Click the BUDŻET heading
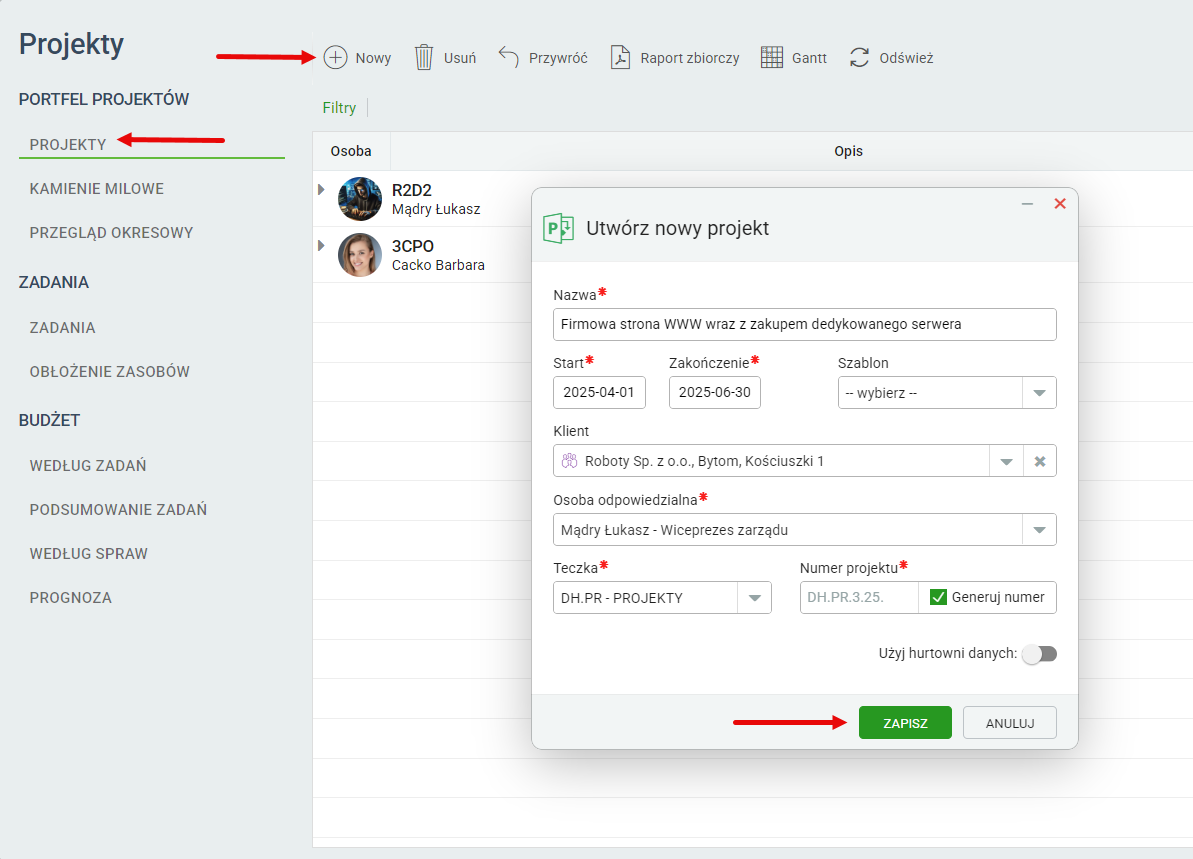This screenshot has height=859, width=1193. click(x=49, y=421)
